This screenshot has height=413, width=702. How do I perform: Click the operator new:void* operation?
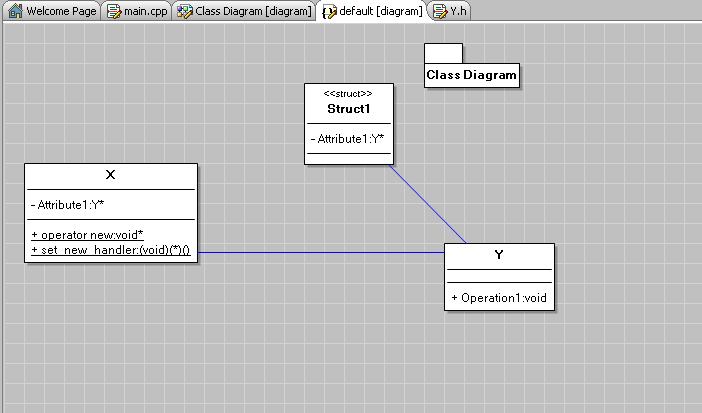[x=87, y=235]
